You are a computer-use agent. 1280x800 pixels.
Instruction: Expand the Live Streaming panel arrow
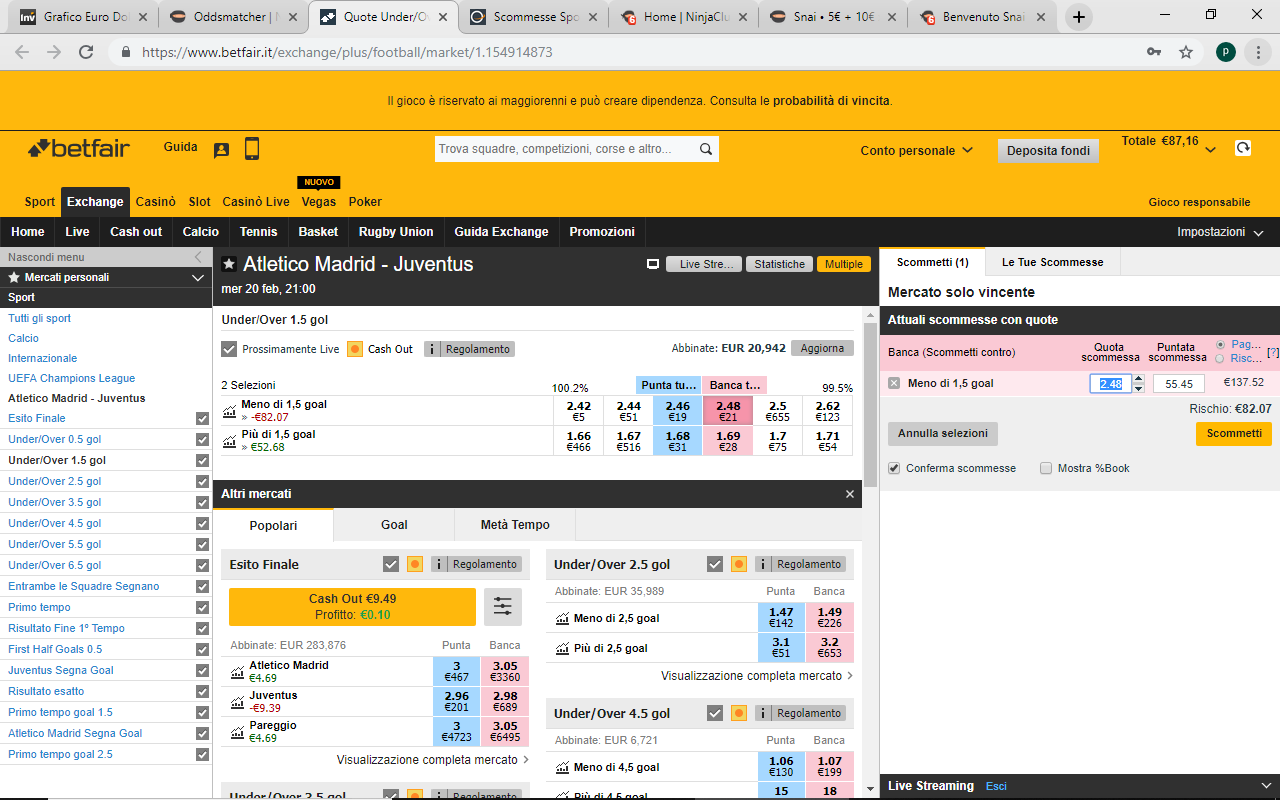tap(1266, 786)
